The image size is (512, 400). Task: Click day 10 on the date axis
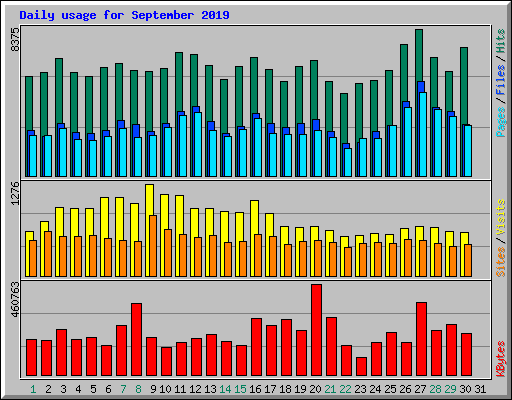pos(165,389)
